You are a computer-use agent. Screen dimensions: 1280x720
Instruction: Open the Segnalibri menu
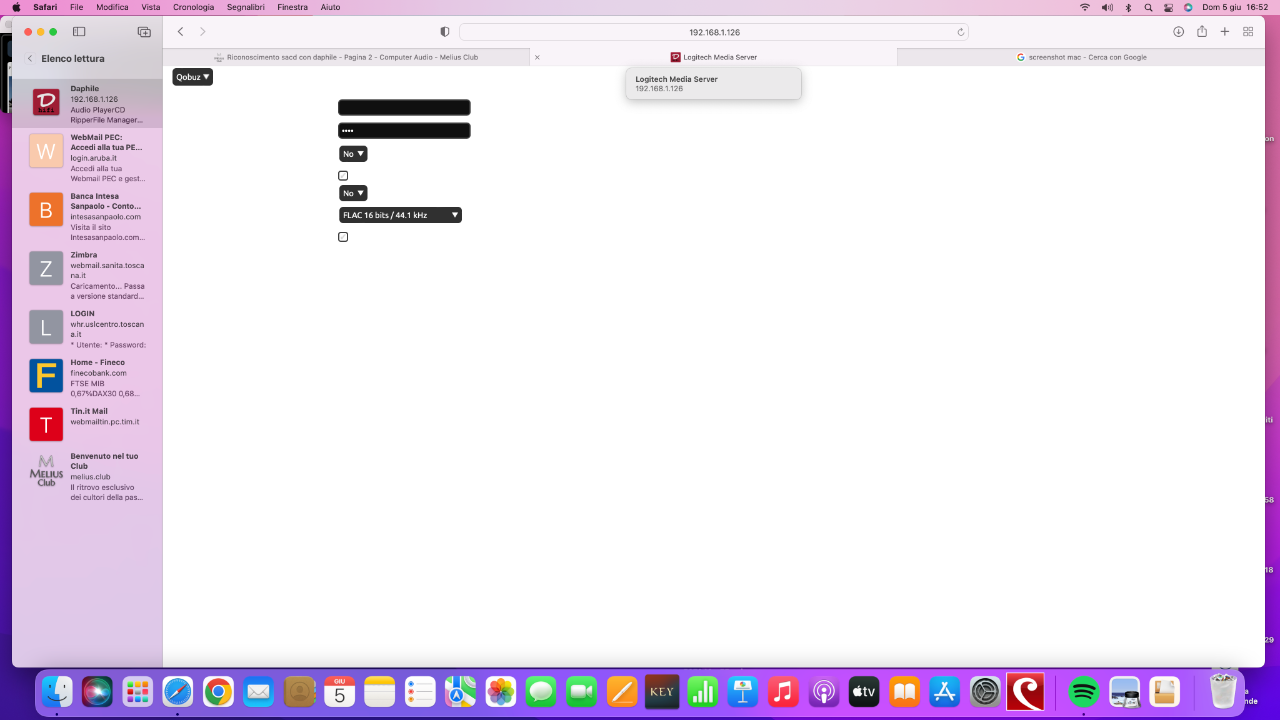coord(246,7)
